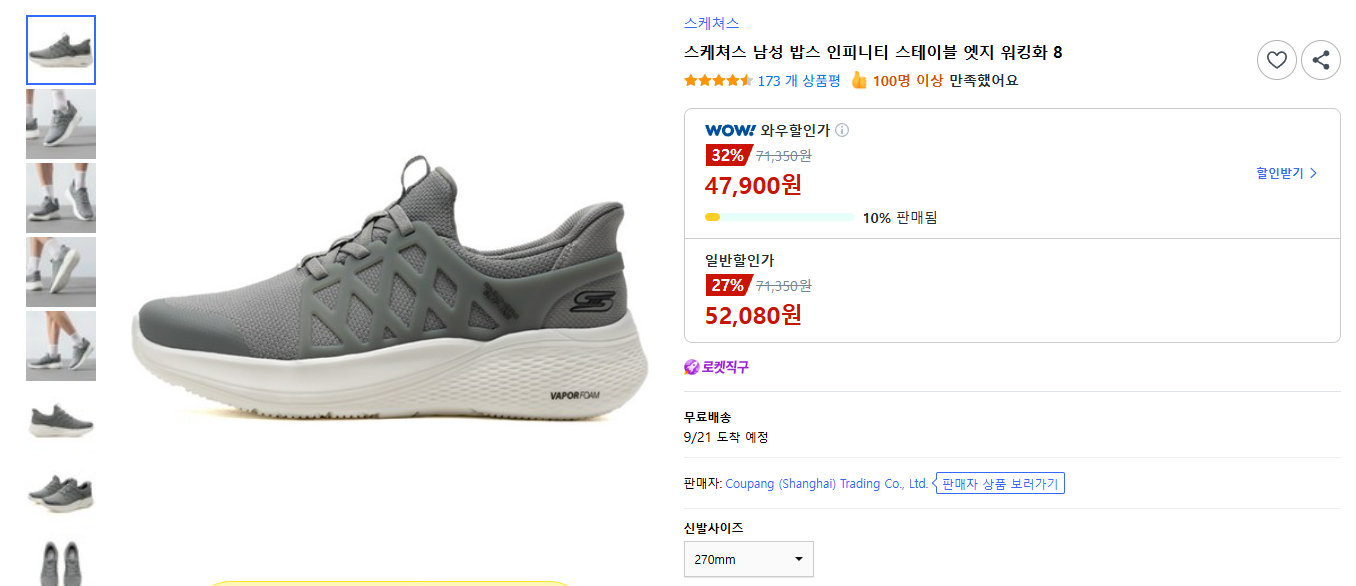Select third thumbnail with model's legs
Viewport: 1356px width, 586px height.
pyautogui.click(x=61, y=198)
